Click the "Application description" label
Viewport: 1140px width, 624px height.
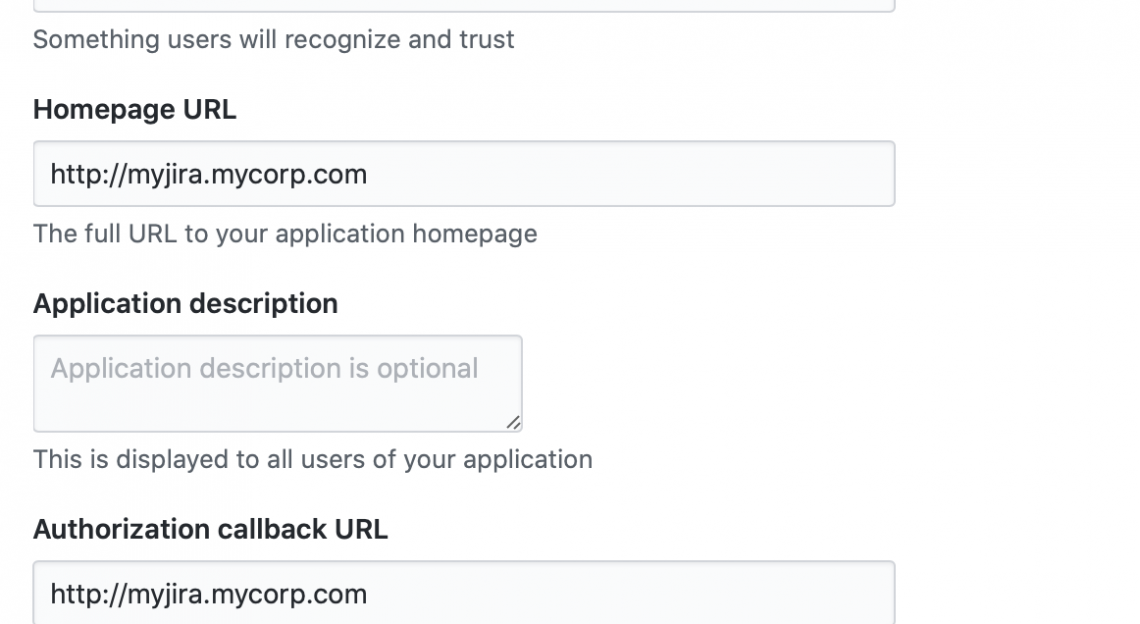[185, 303]
